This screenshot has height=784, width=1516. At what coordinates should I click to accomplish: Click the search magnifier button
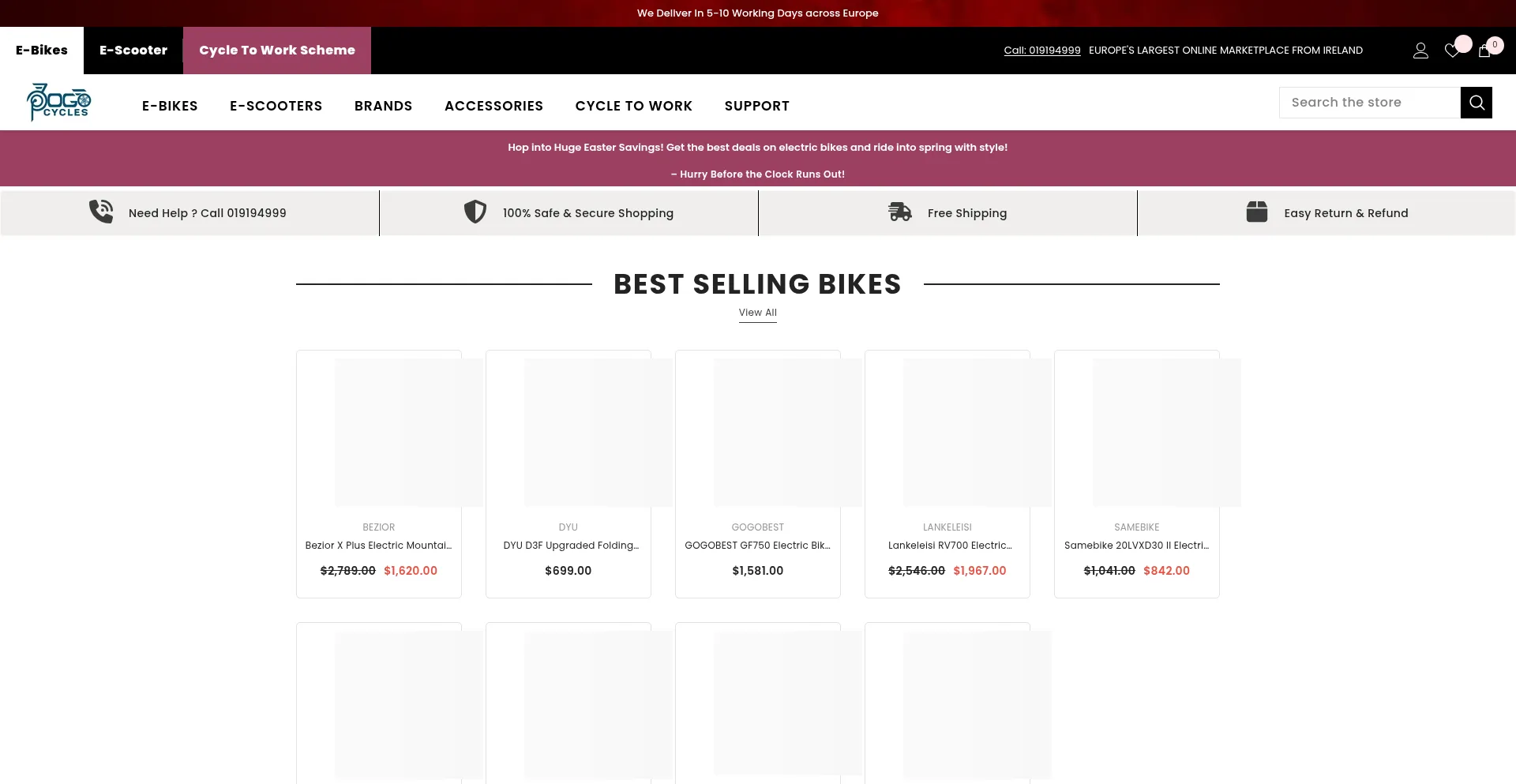point(1477,103)
